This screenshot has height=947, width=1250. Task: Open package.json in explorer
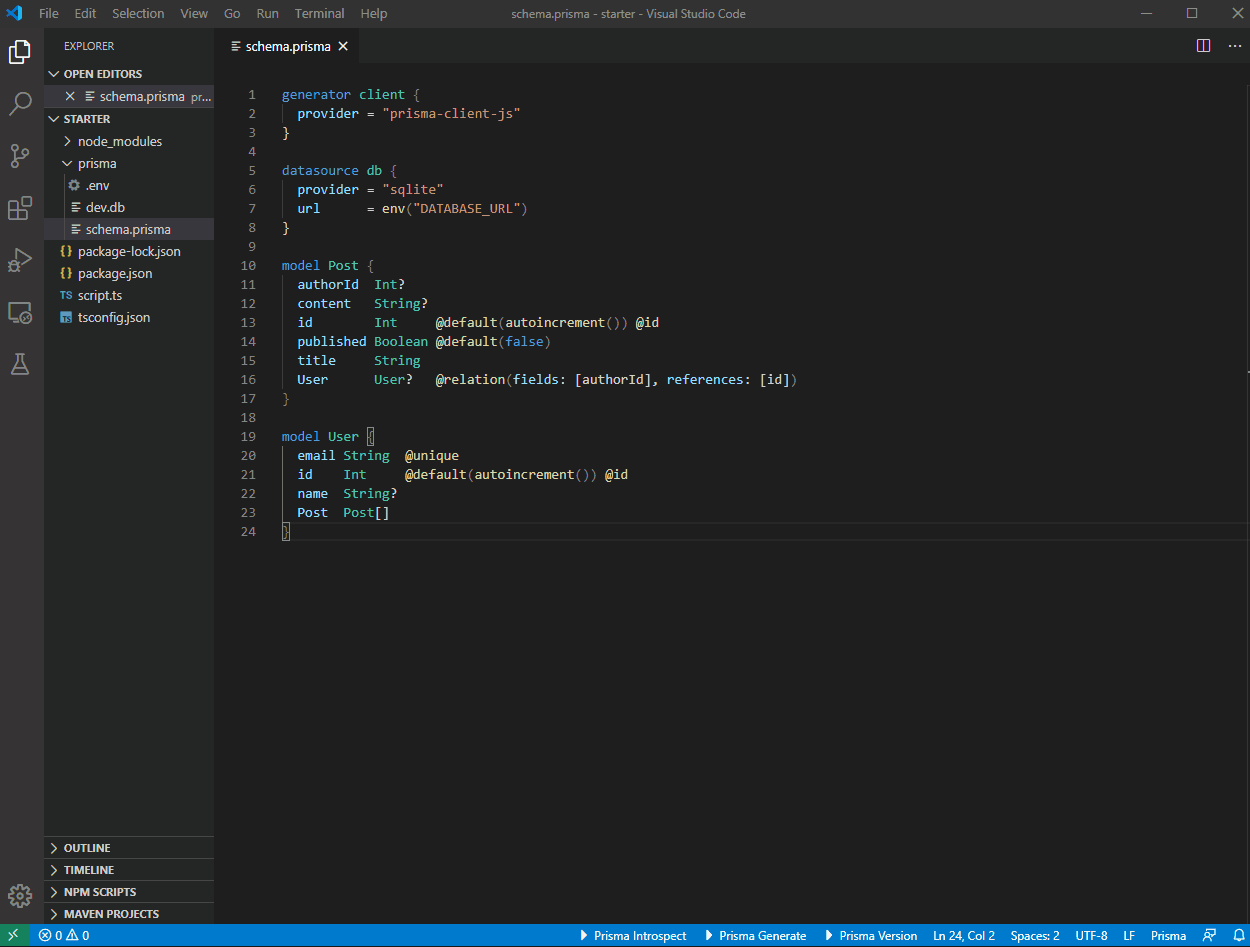[129, 273]
